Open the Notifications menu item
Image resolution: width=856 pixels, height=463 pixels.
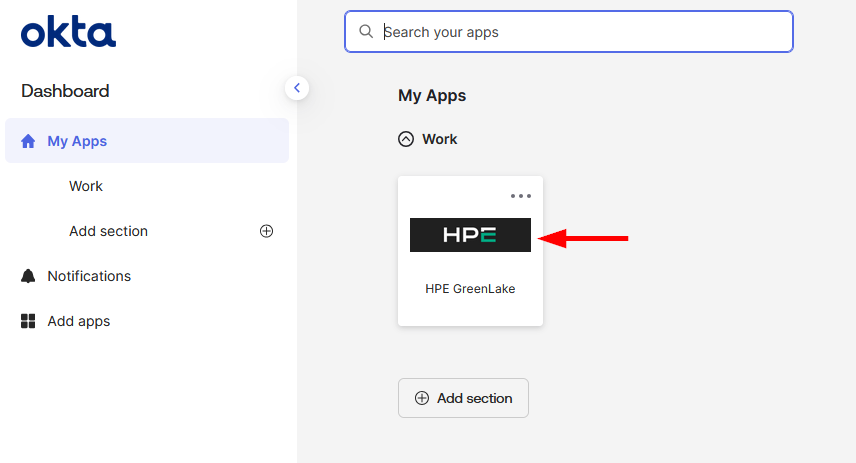point(89,276)
